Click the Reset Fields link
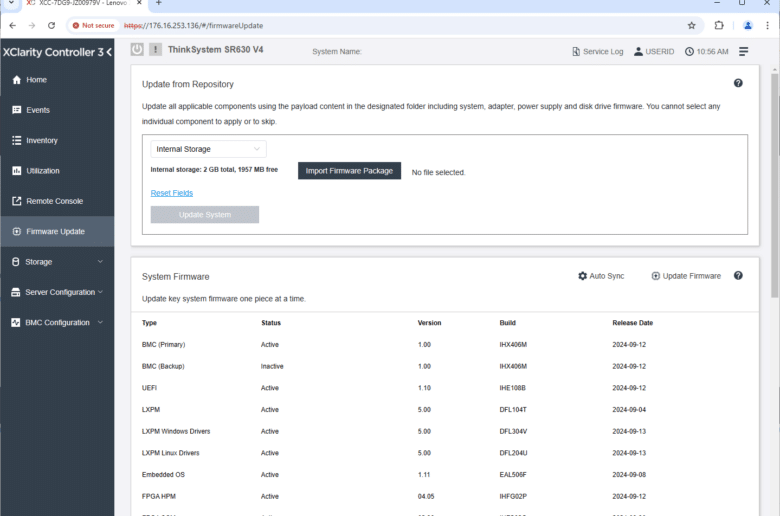Viewport: 780px width, 516px height. 172,193
